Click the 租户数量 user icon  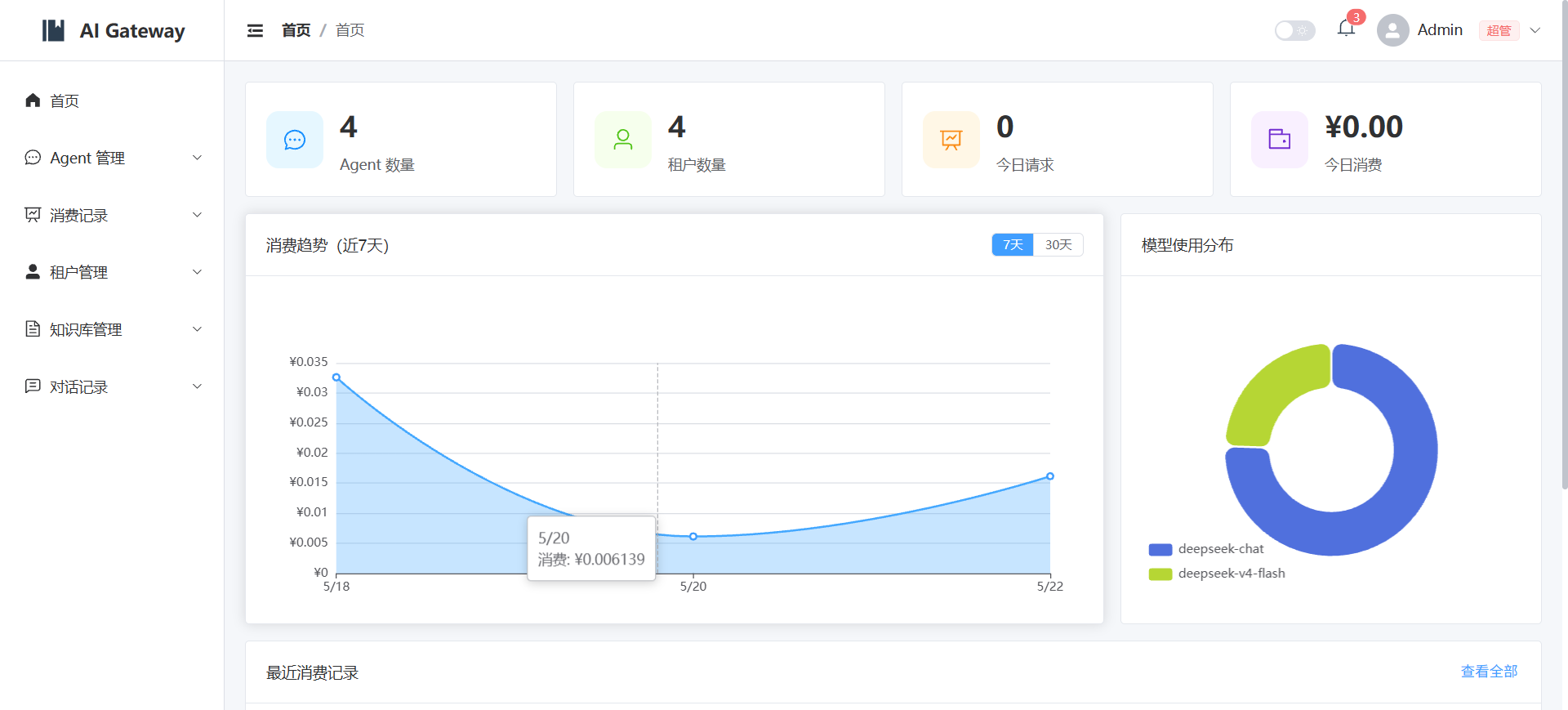(x=623, y=140)
